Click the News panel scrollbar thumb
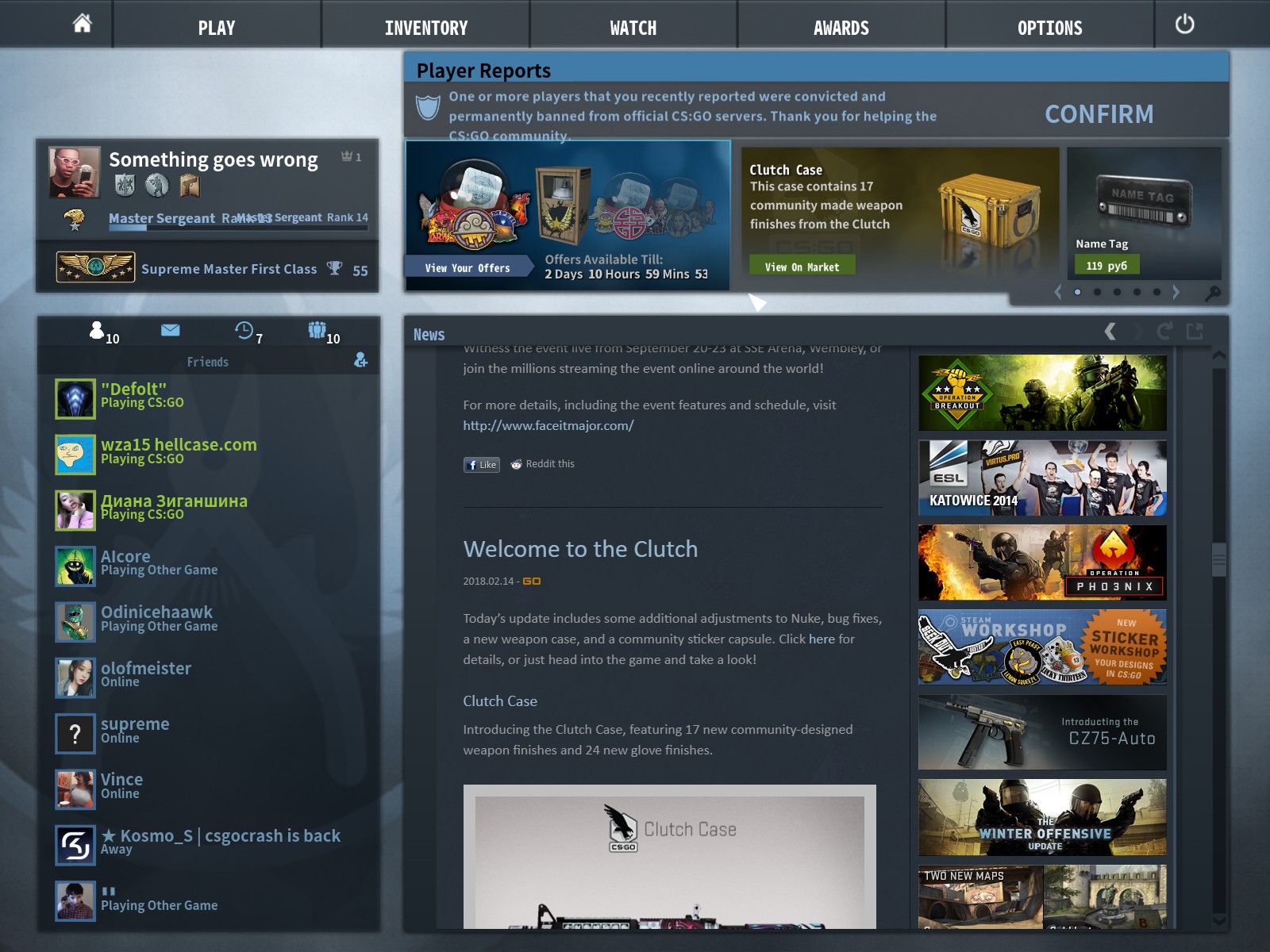 pyautogui.click(x=1219, y=560)
